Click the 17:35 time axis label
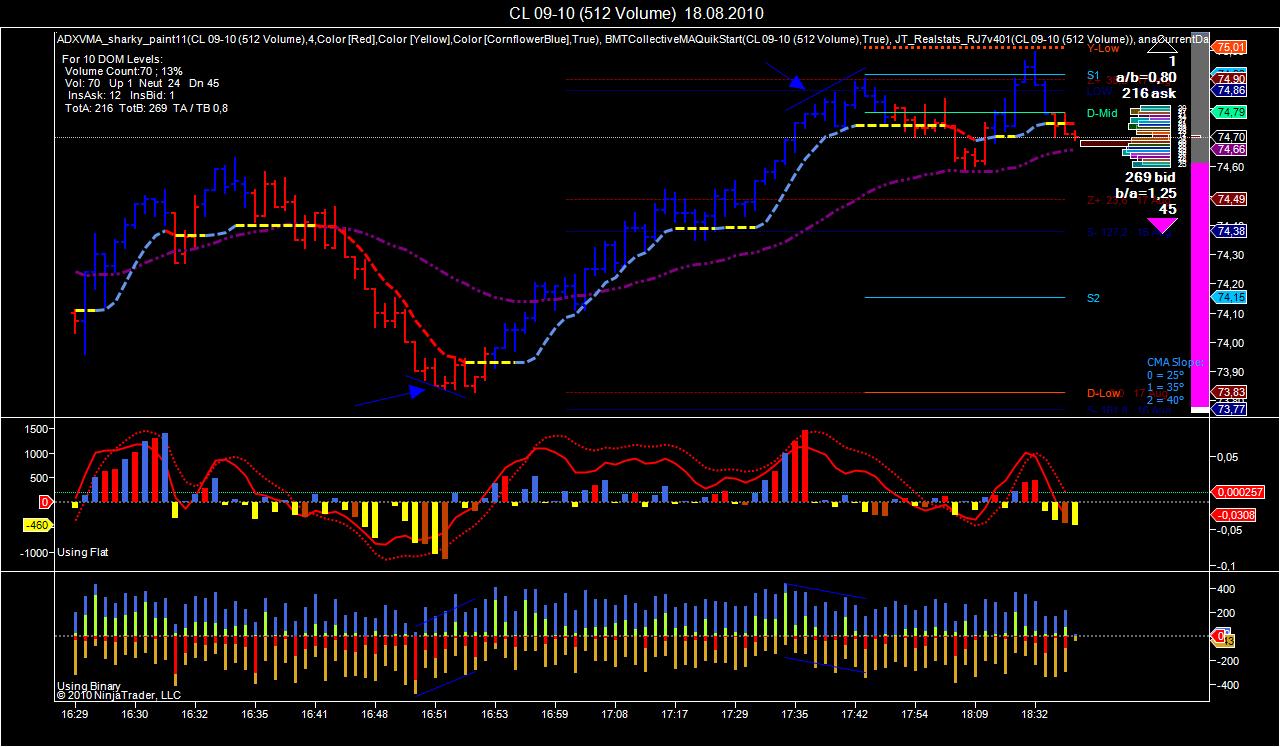 click(x=795, y=715)
